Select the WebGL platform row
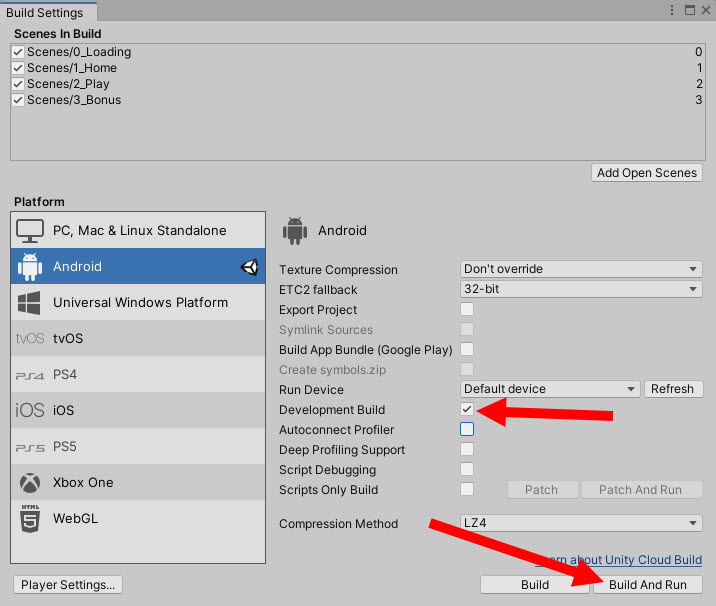The height and width of the screenshot is (606, 716). (x=138, y=519)
